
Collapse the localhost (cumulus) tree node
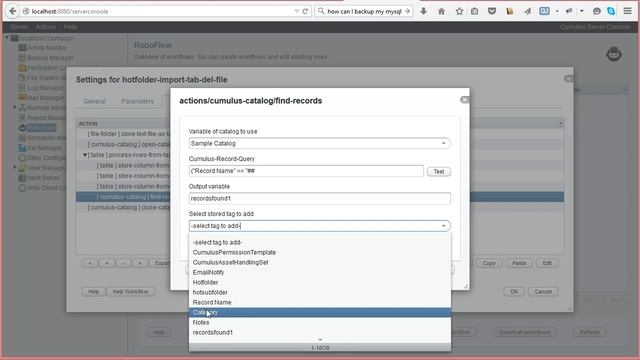(x=7, y=38)
